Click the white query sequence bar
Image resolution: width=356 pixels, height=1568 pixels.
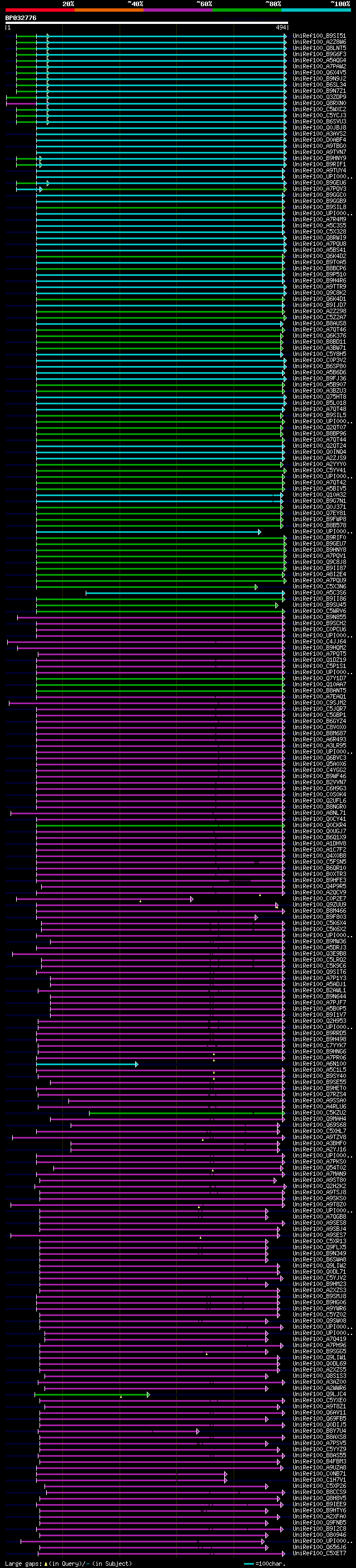(147, 22)
